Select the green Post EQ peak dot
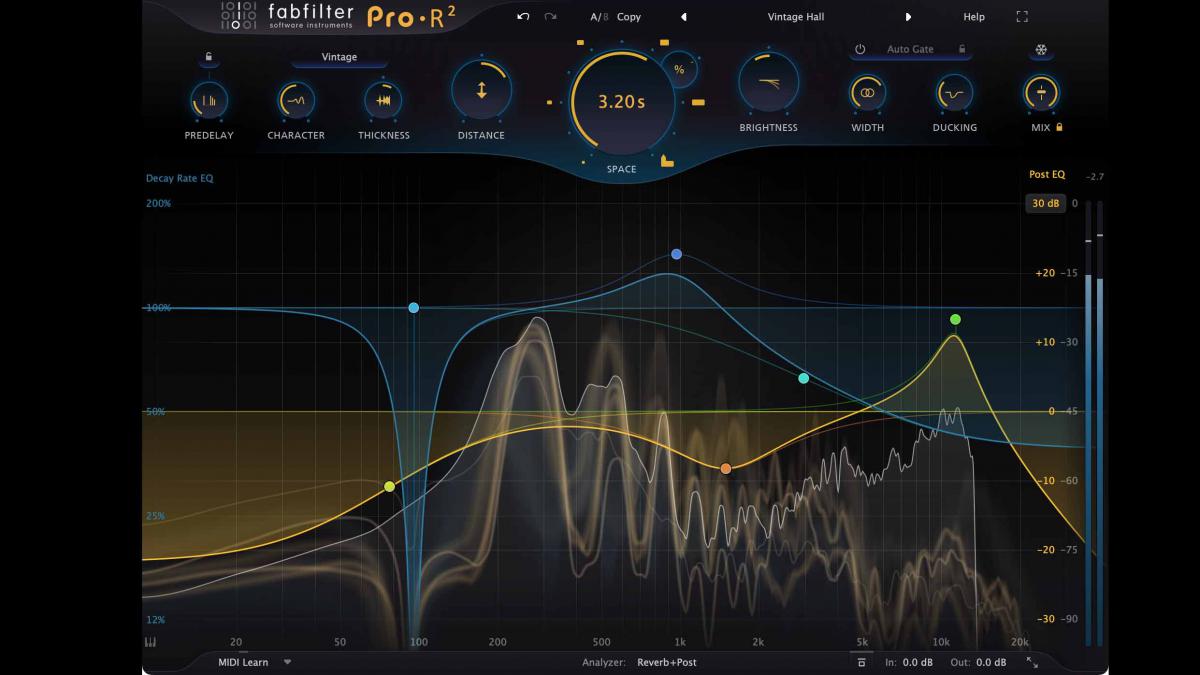This screenshot has width=1200, height=675. [955, 320]
